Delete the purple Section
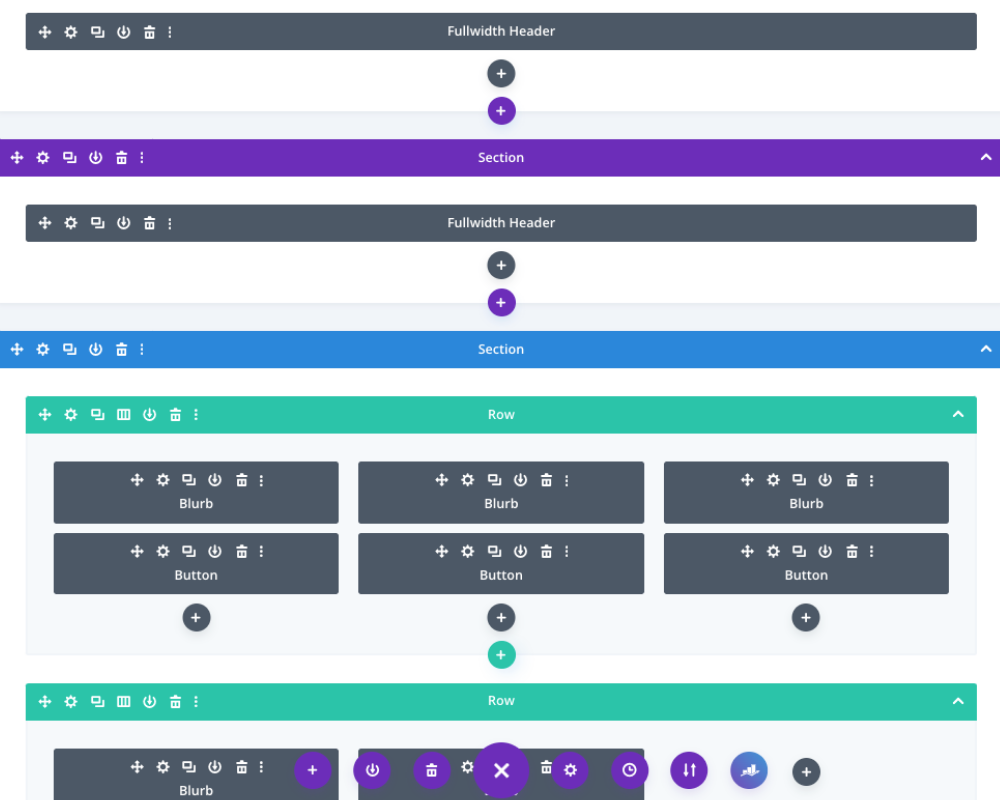1000x800 pixels. 121,158
